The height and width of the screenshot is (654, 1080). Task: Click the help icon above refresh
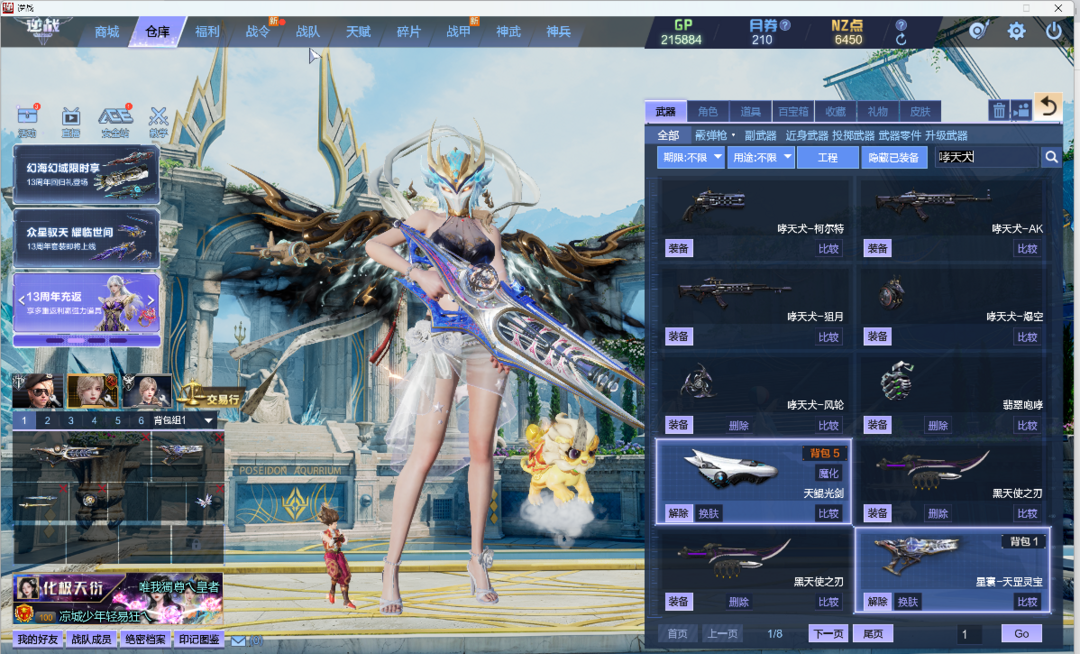click(x=901, y=25)
